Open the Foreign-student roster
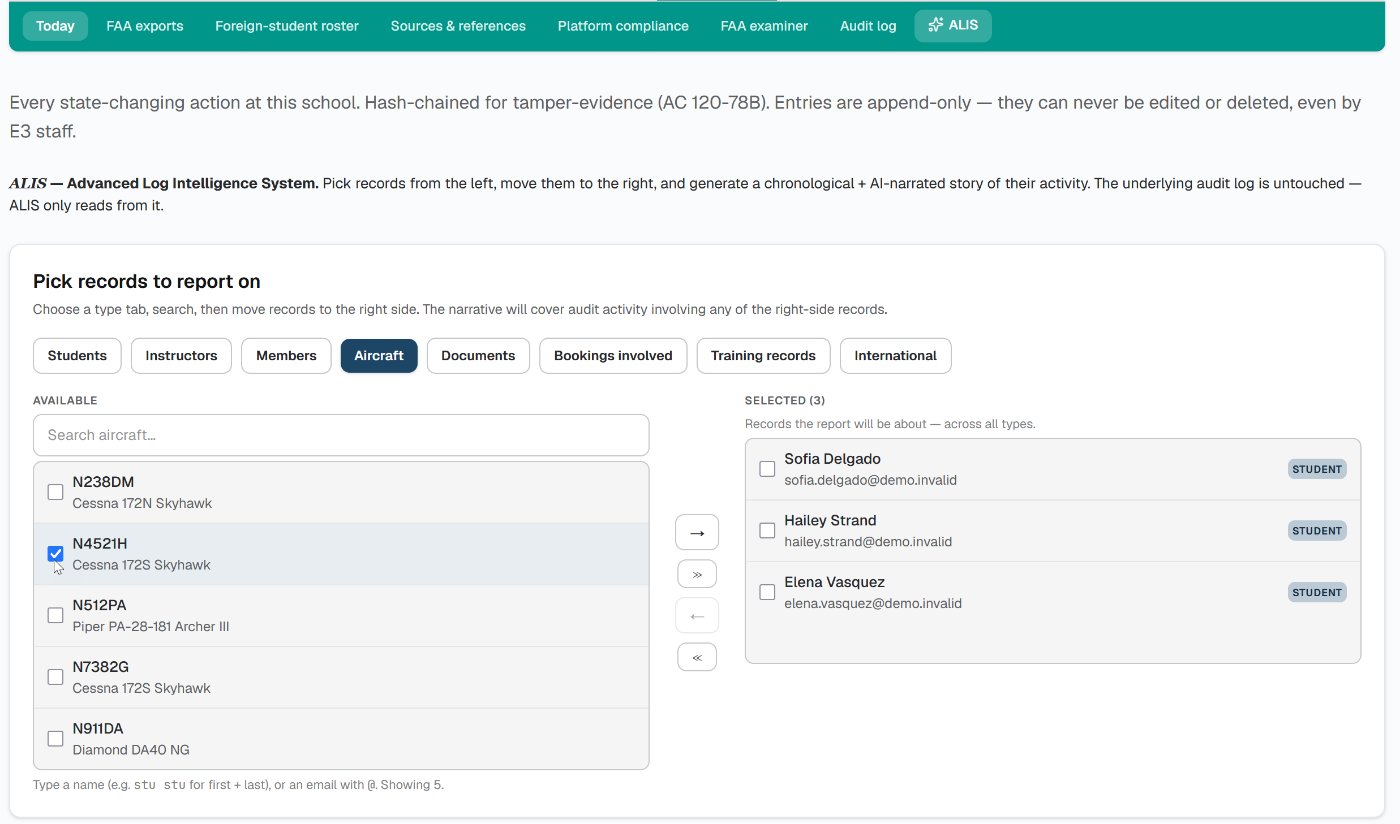This screenshot has width=1400, height=824. coord(287,26)
